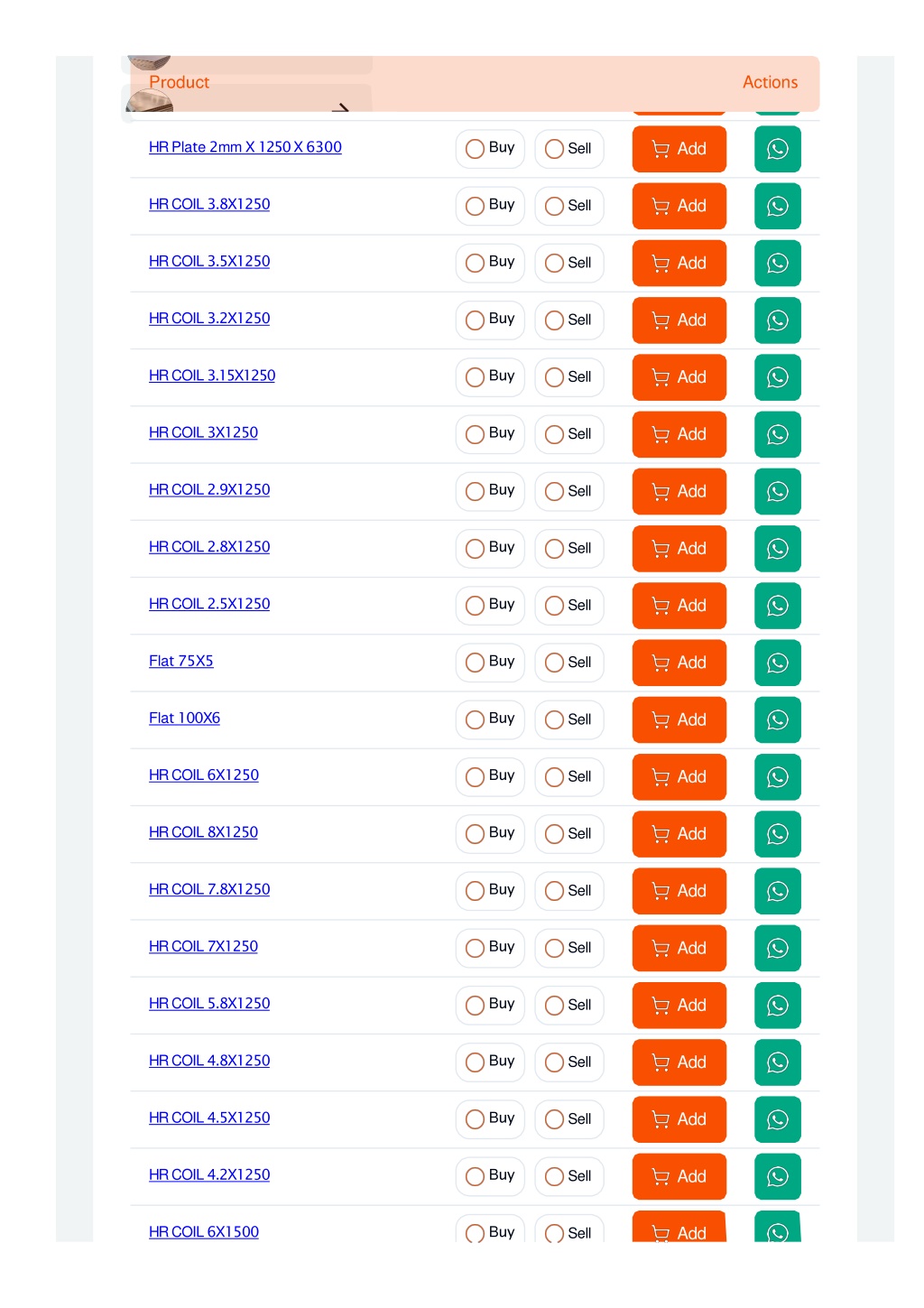Open HR Plate 2mm X 1250 X 6300 link
Screen dimensions: 924x1308
[245, 147]
